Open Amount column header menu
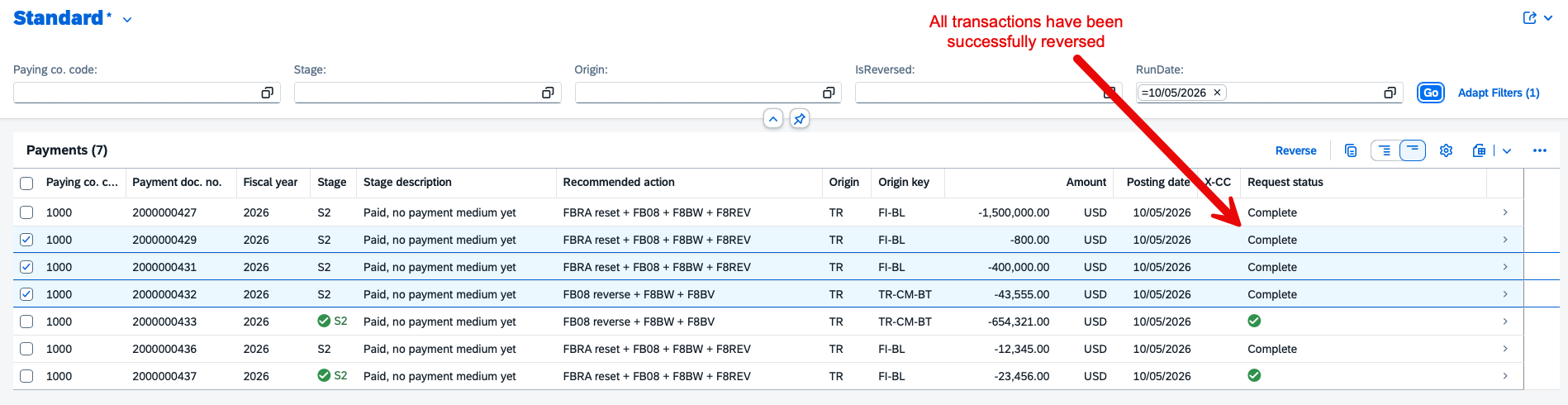Viewport: 1568px width, 405px height. (1086, 183)
